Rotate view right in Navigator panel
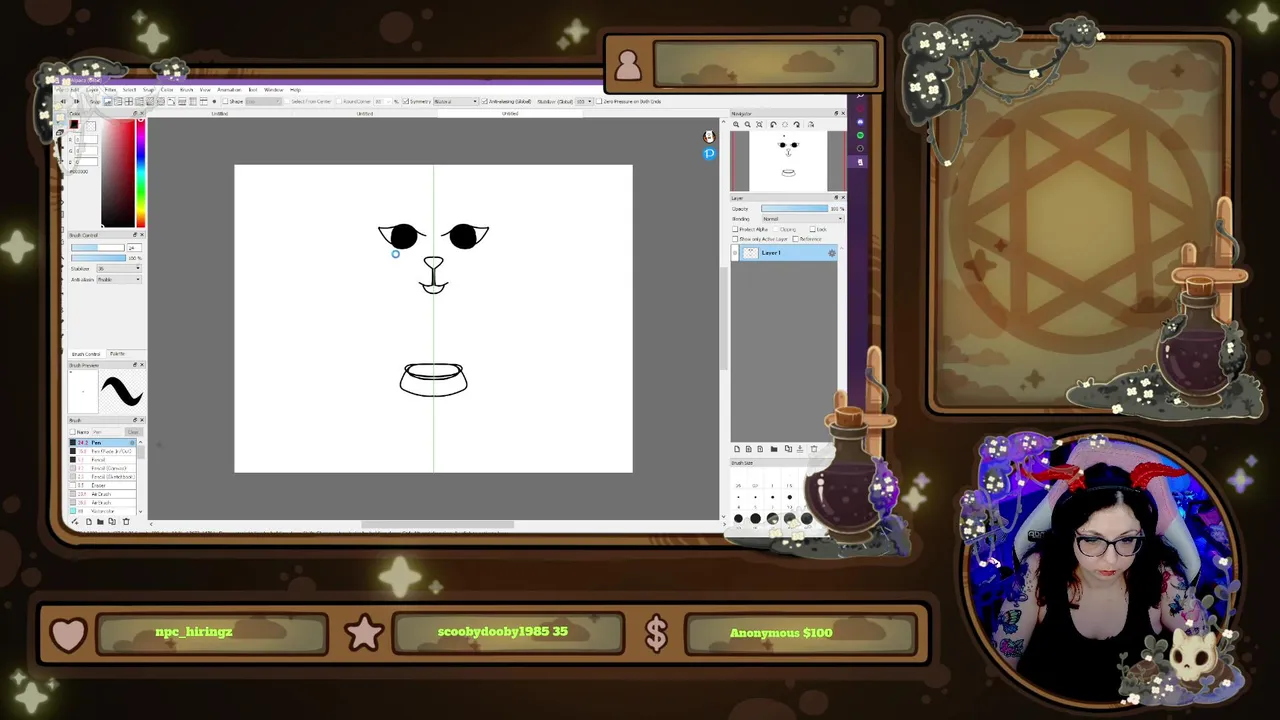This screenshot has height=720, width=1280. pos(797,125)
